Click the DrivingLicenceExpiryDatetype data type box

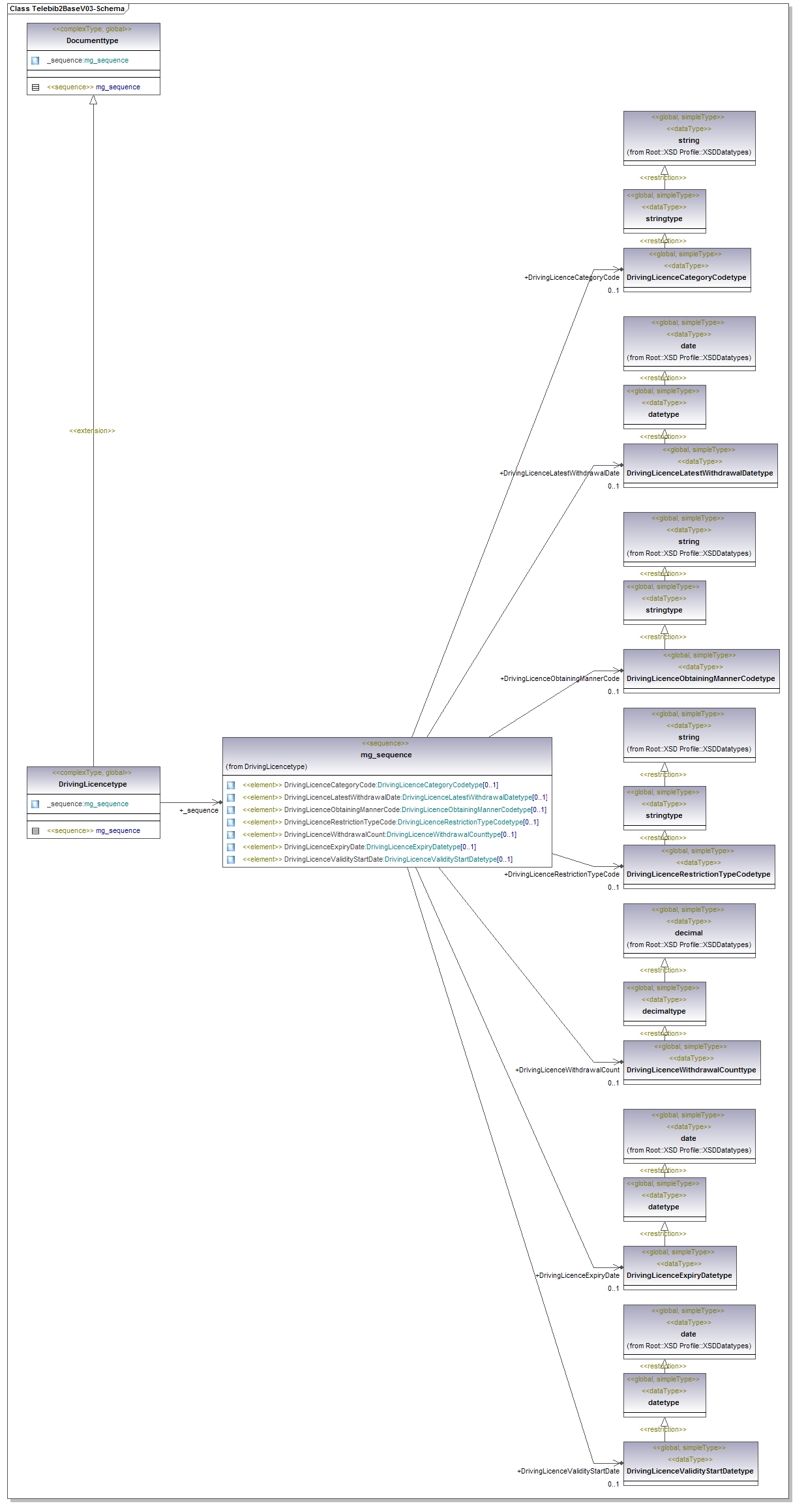679,1275
